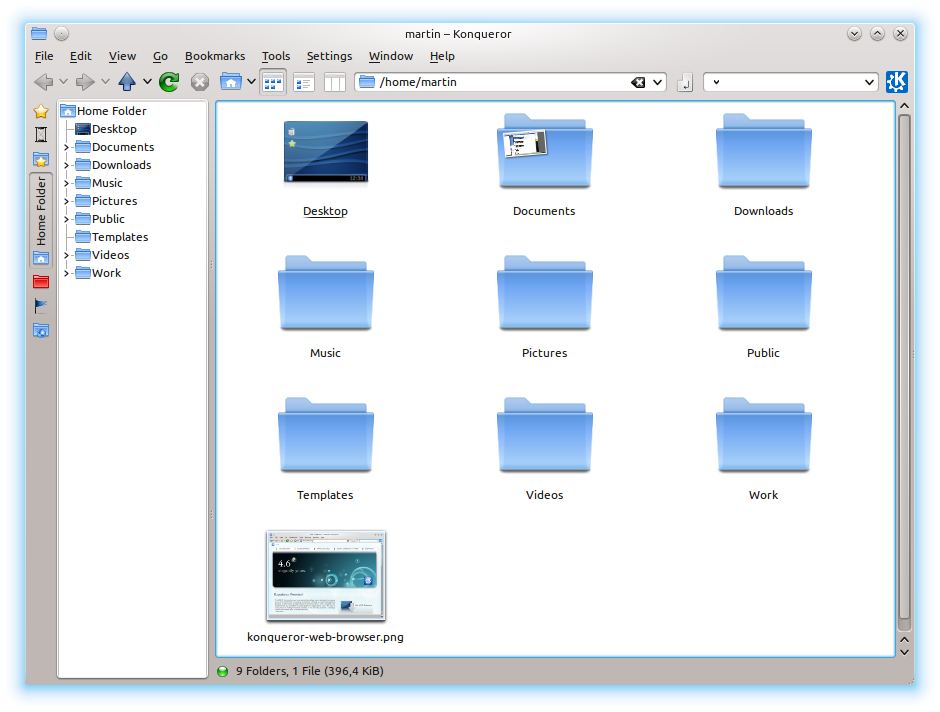Image resolution: width=940 pixels, height=712 pixels.
Task: Click the Konqueror KDE logo button
Action: [x=896, y=82]
